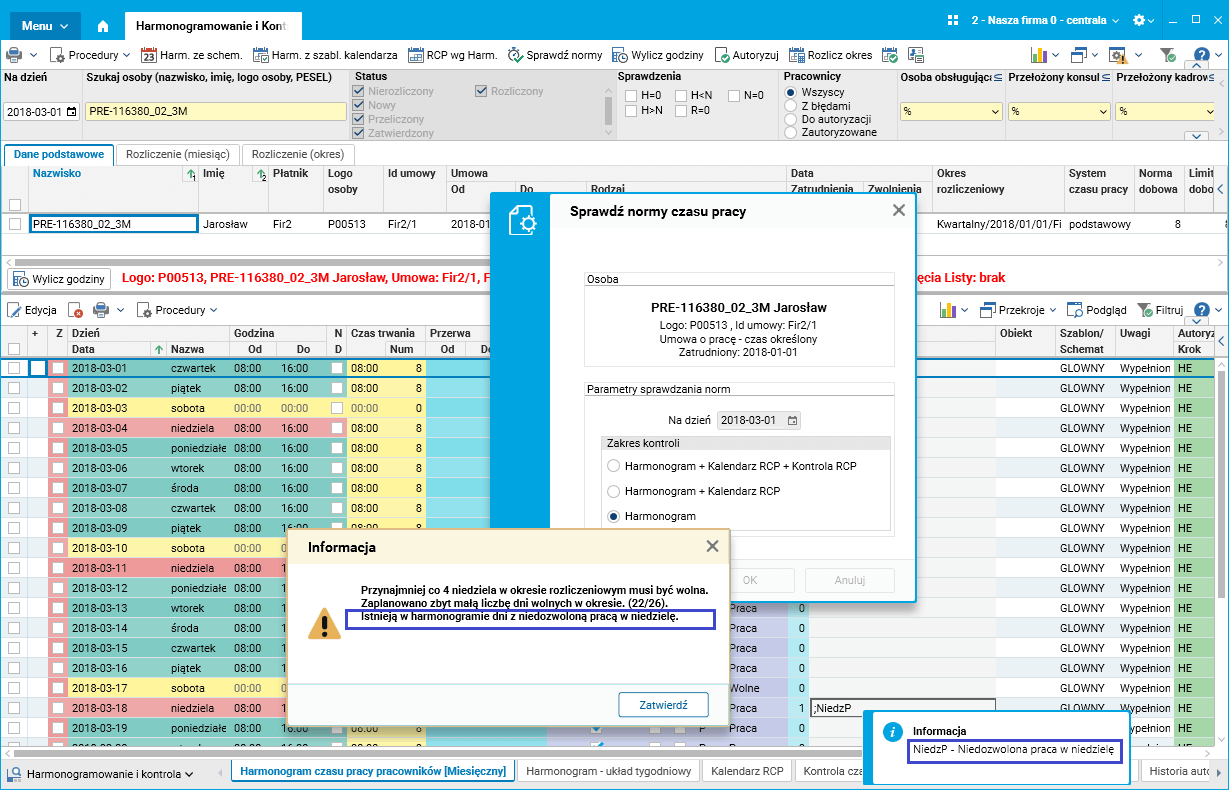
Task: Click the Zatwierdź button
Action: pos(663,704)
